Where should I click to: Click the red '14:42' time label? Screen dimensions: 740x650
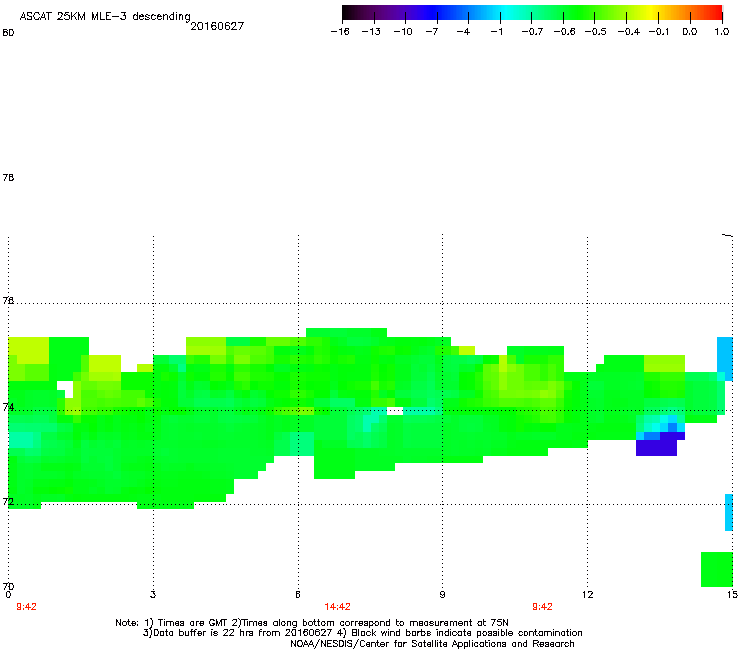pyautogui.click(x=337, y=607)
